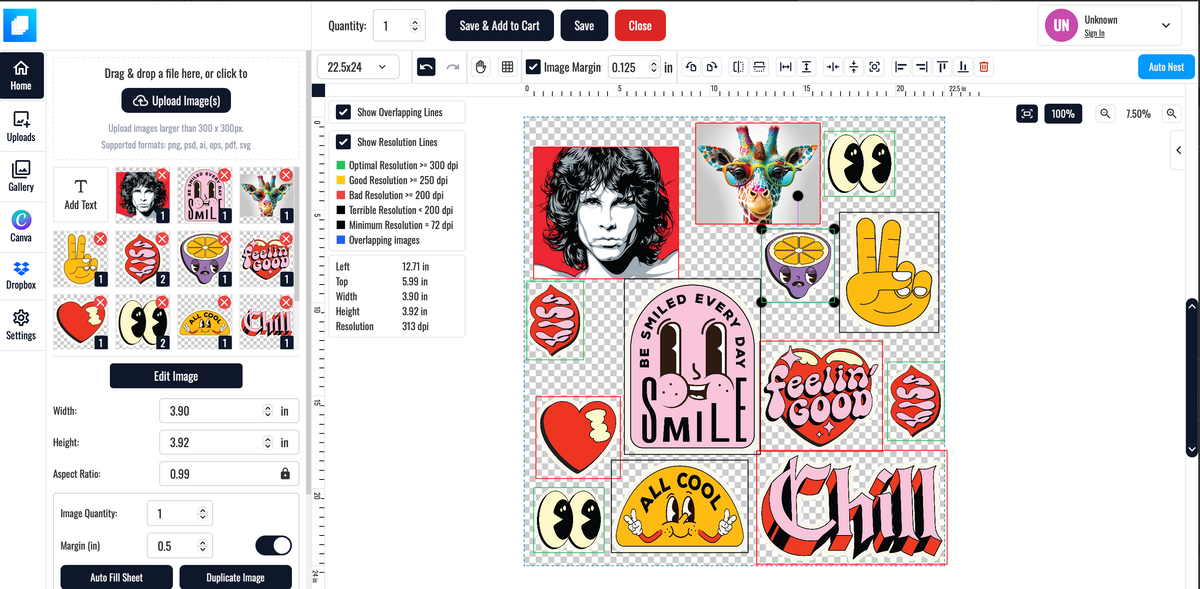The height and width of the screenshot is (589, 1200).
Task: Click the Save button
Action: pos(584,26)
